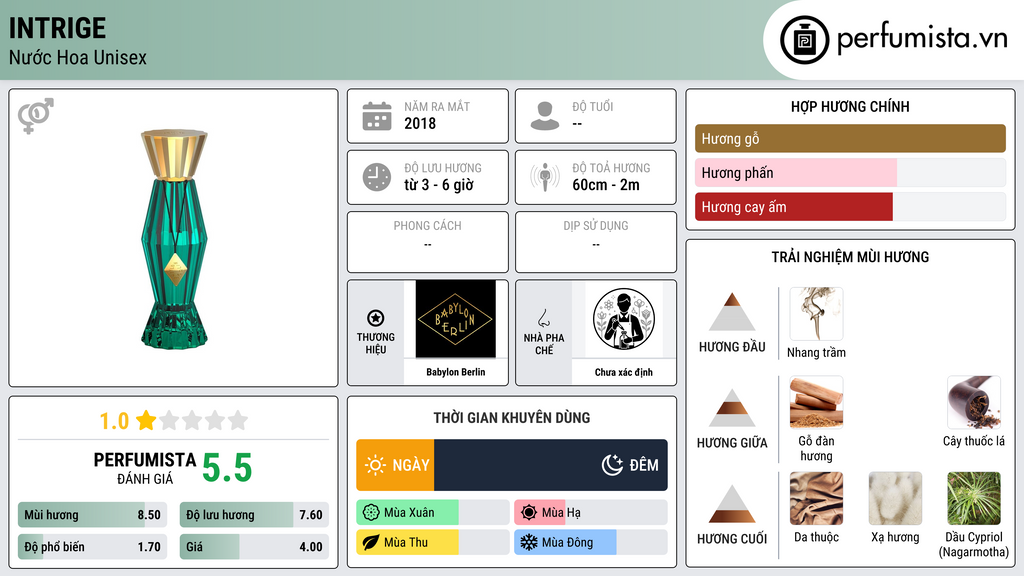Click the clock icon for Độ lưu hương
Screen dimensions: 1024x576
(377, 177)
